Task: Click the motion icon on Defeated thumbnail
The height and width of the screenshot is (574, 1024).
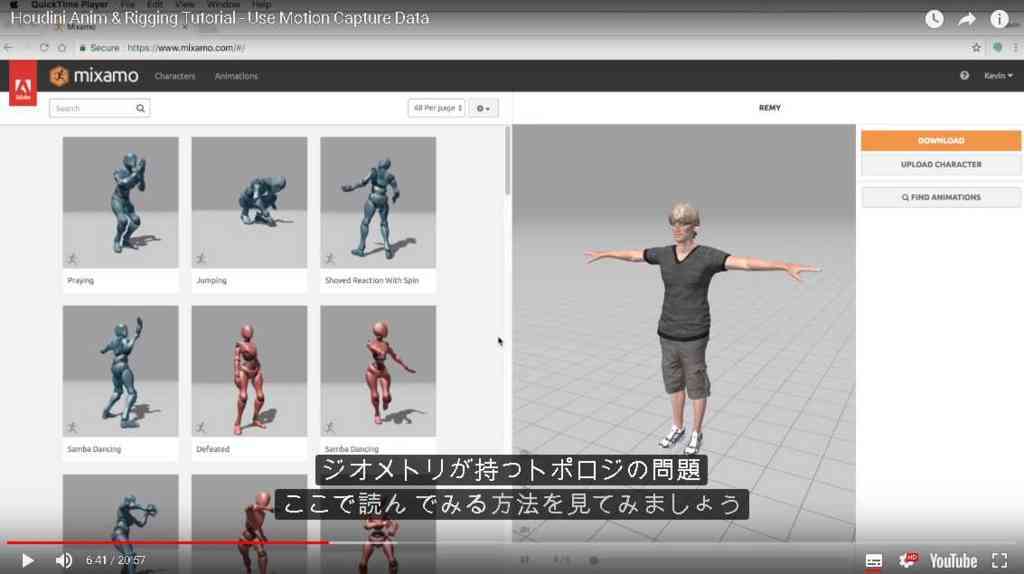Action: point(201,427)
